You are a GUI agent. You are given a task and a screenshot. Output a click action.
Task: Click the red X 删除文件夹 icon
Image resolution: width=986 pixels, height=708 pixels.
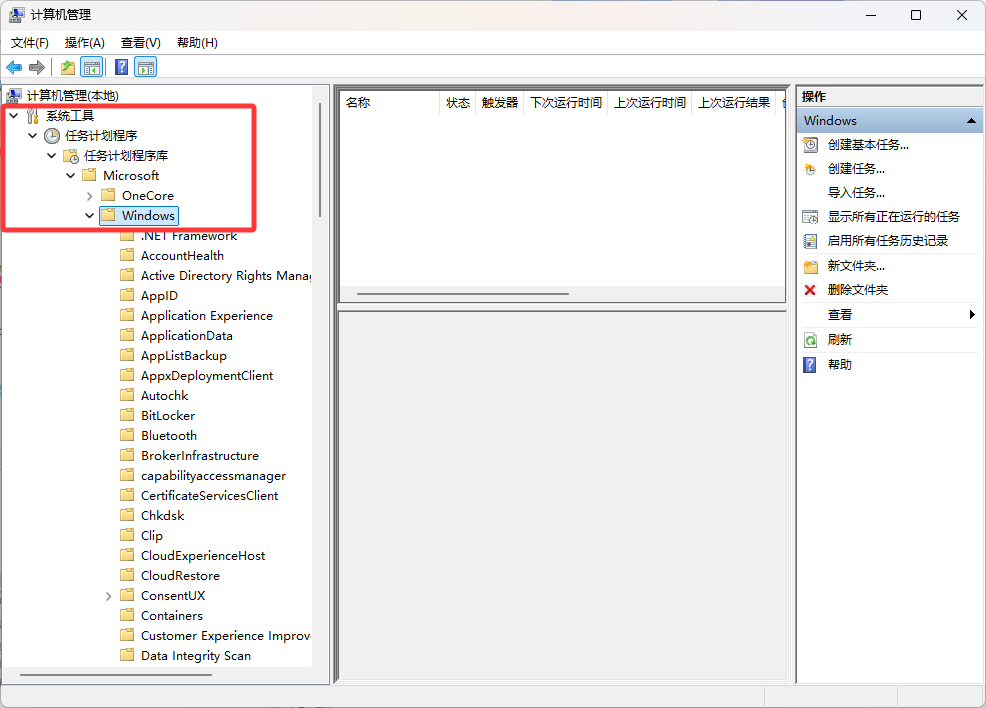[x=810, y=290]
